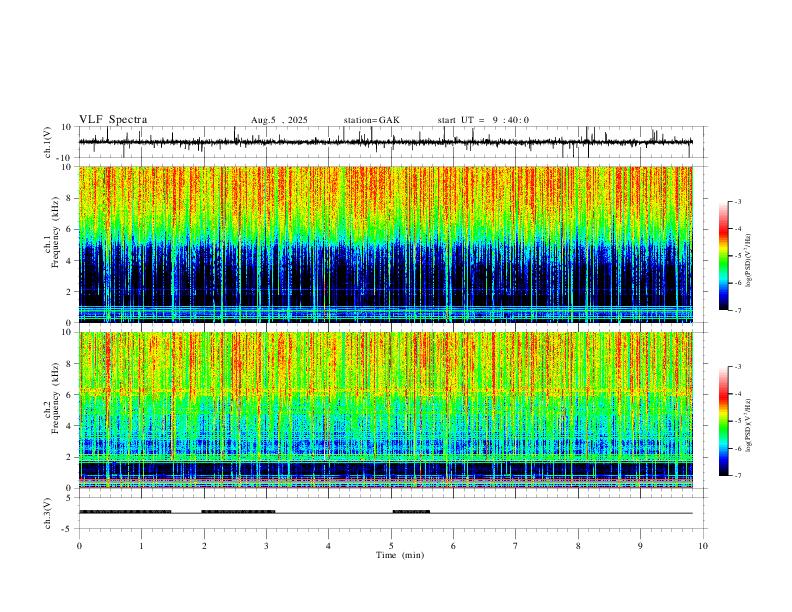The height and width of the screenshot is (612, 792).
Task: Click the "VLF Spectra" plot title
Action: pyautogui.click(x=113, y=120)
